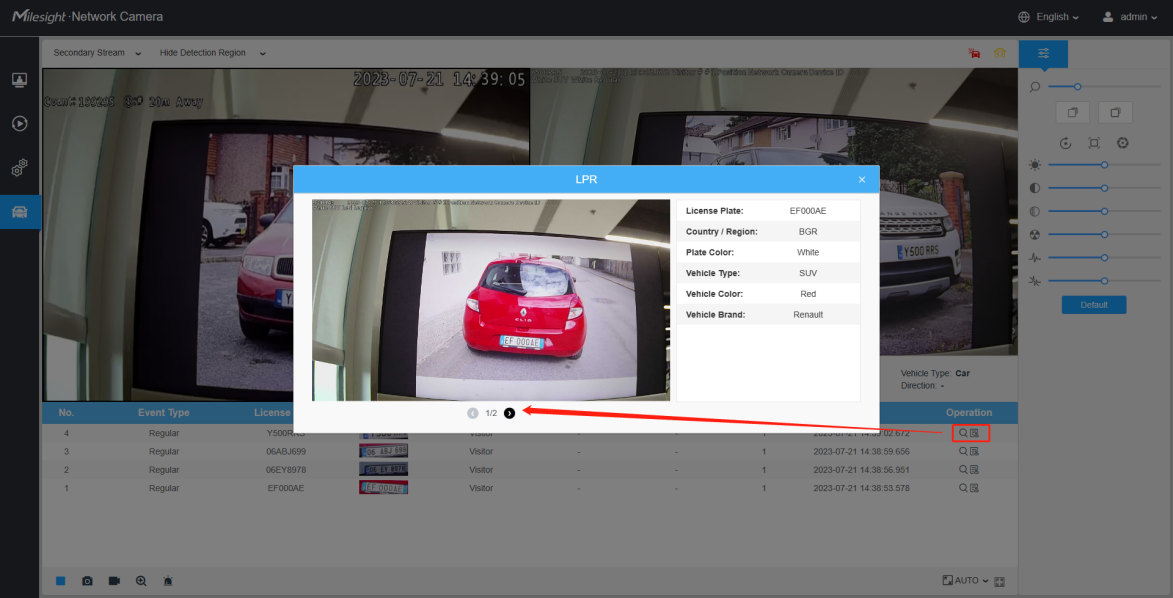The image size is (1173, 598).
Task: Go to previous image in LPR dialog
Action: (473, 413)
